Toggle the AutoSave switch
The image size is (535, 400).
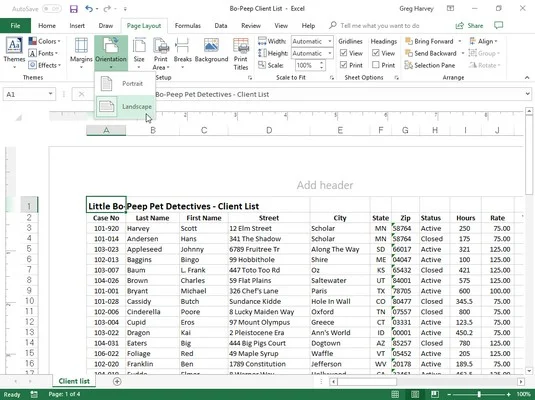(52, 9)
